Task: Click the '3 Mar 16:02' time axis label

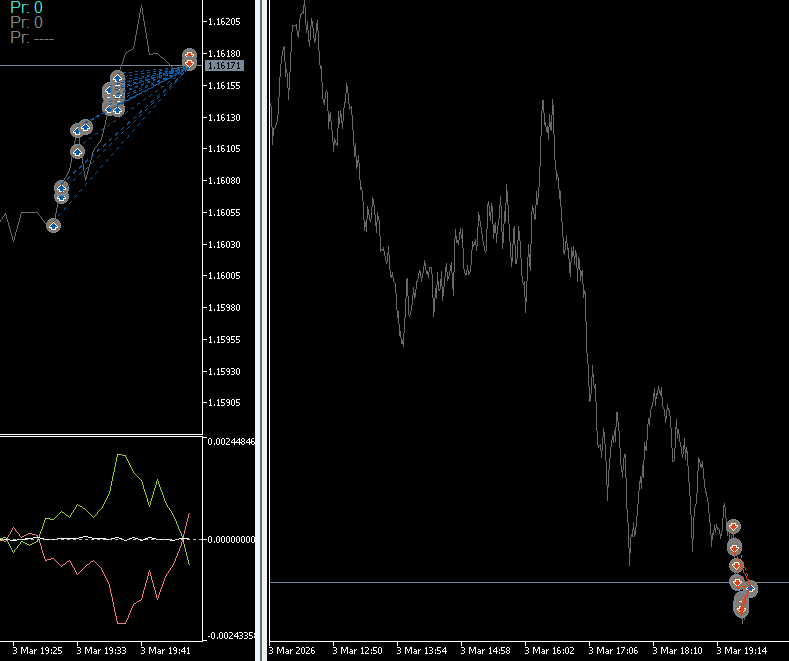Action: pyautogui.click(x=549, y=650)
